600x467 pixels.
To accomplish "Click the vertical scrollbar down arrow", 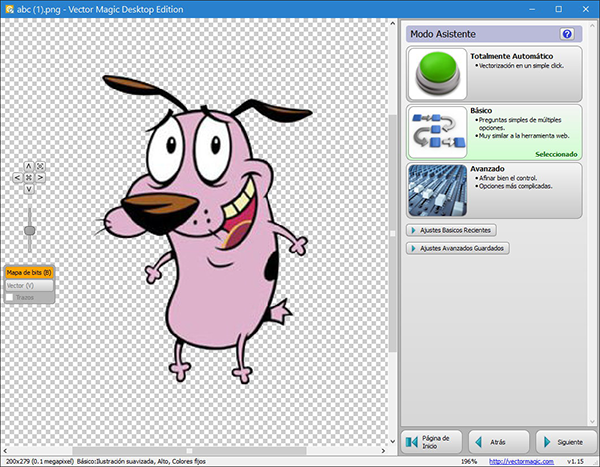I will pyautogui.click(x=393, y=441).
